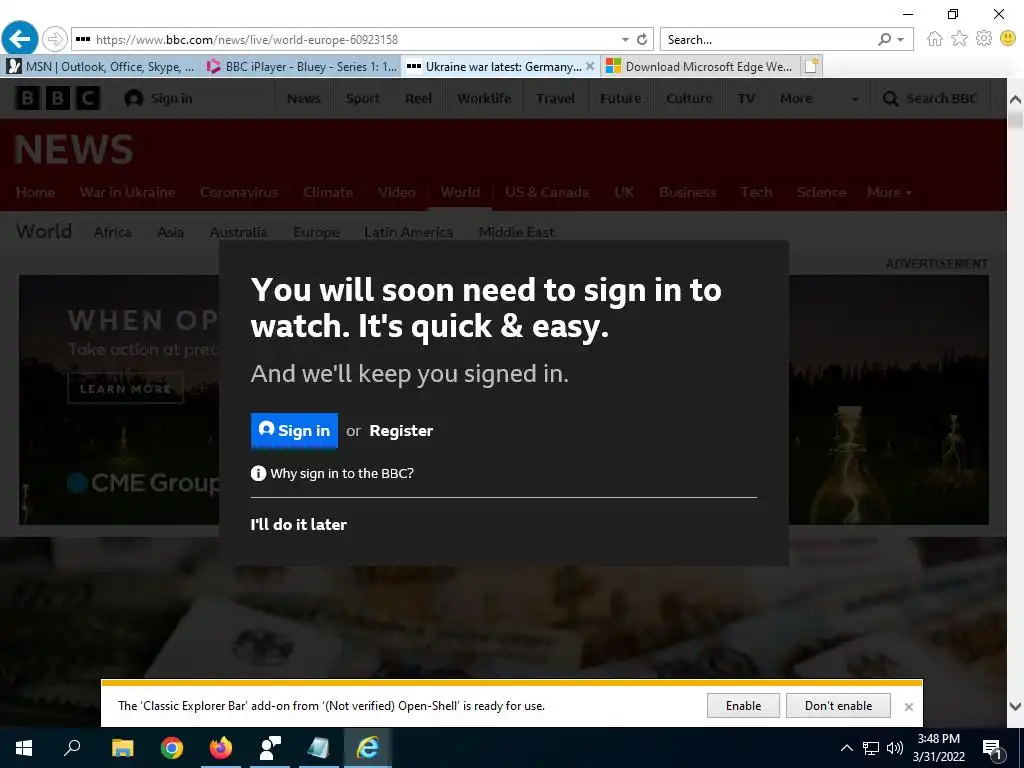
Task: Click the page scrollbar down arrow
Action: 1015,706
